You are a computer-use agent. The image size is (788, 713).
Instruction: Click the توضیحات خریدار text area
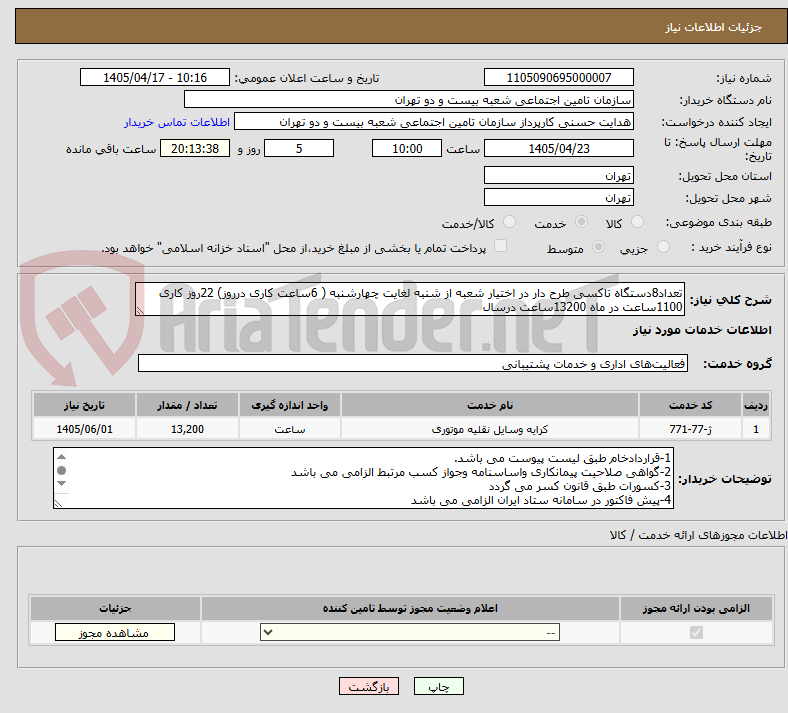[x=363, y=478]
